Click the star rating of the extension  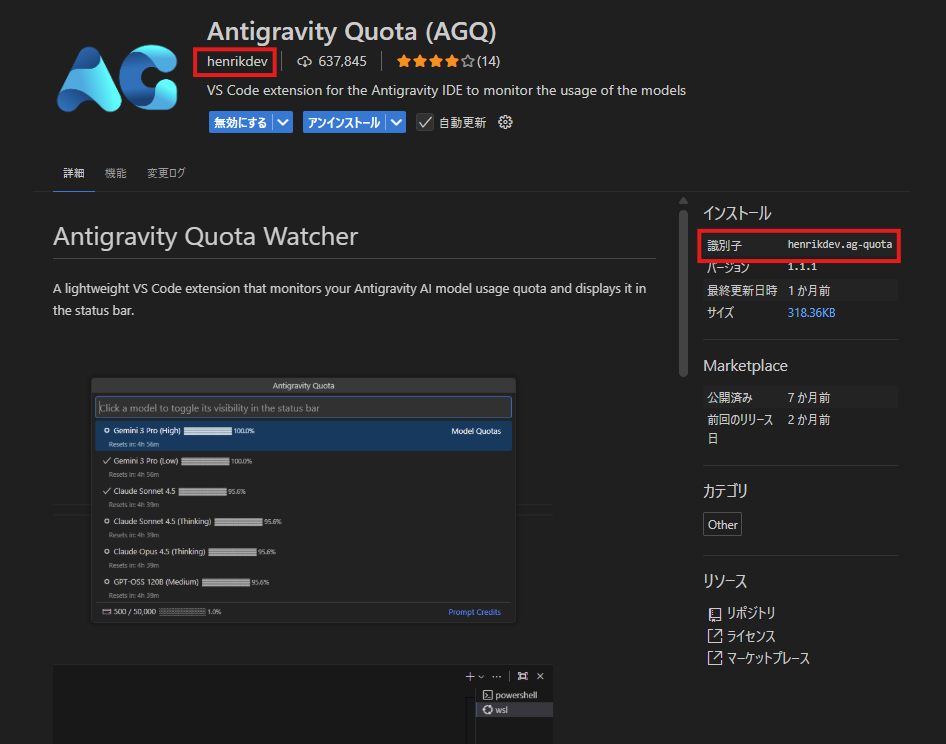tap(436, 62)
